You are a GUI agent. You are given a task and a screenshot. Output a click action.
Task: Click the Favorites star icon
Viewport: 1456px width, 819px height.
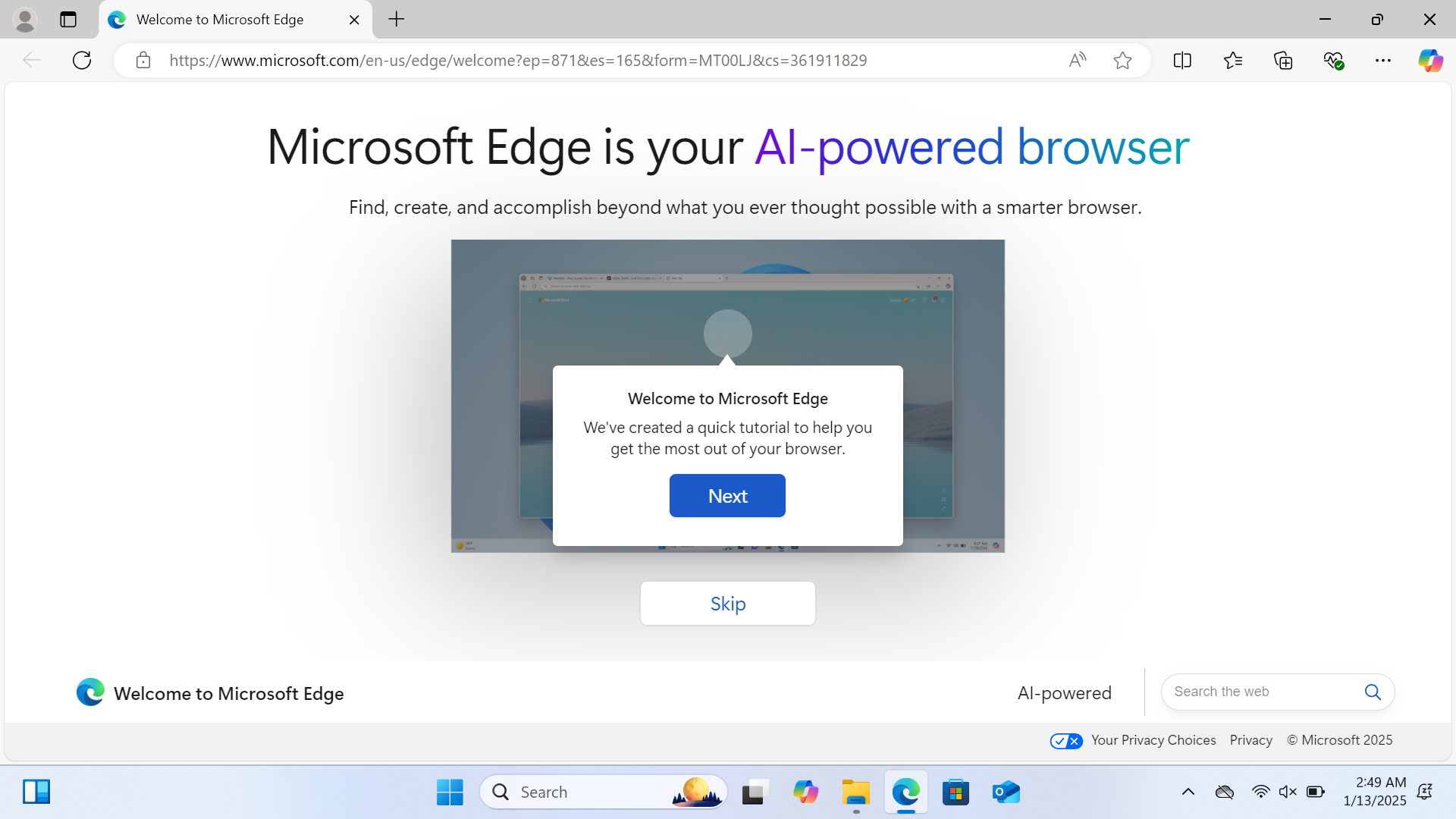coord(1124,61)
